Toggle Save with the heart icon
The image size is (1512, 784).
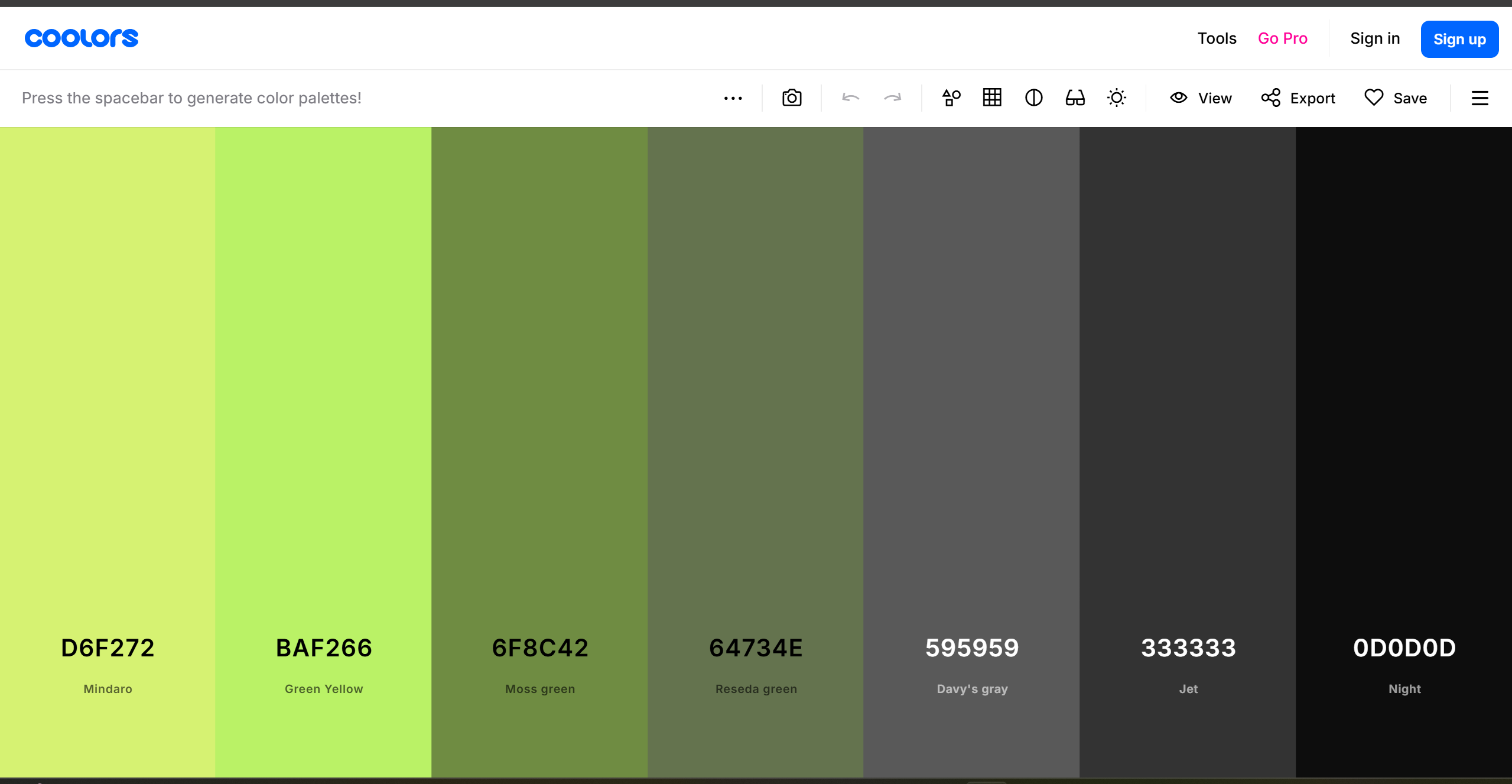[x=1396, y=97]
